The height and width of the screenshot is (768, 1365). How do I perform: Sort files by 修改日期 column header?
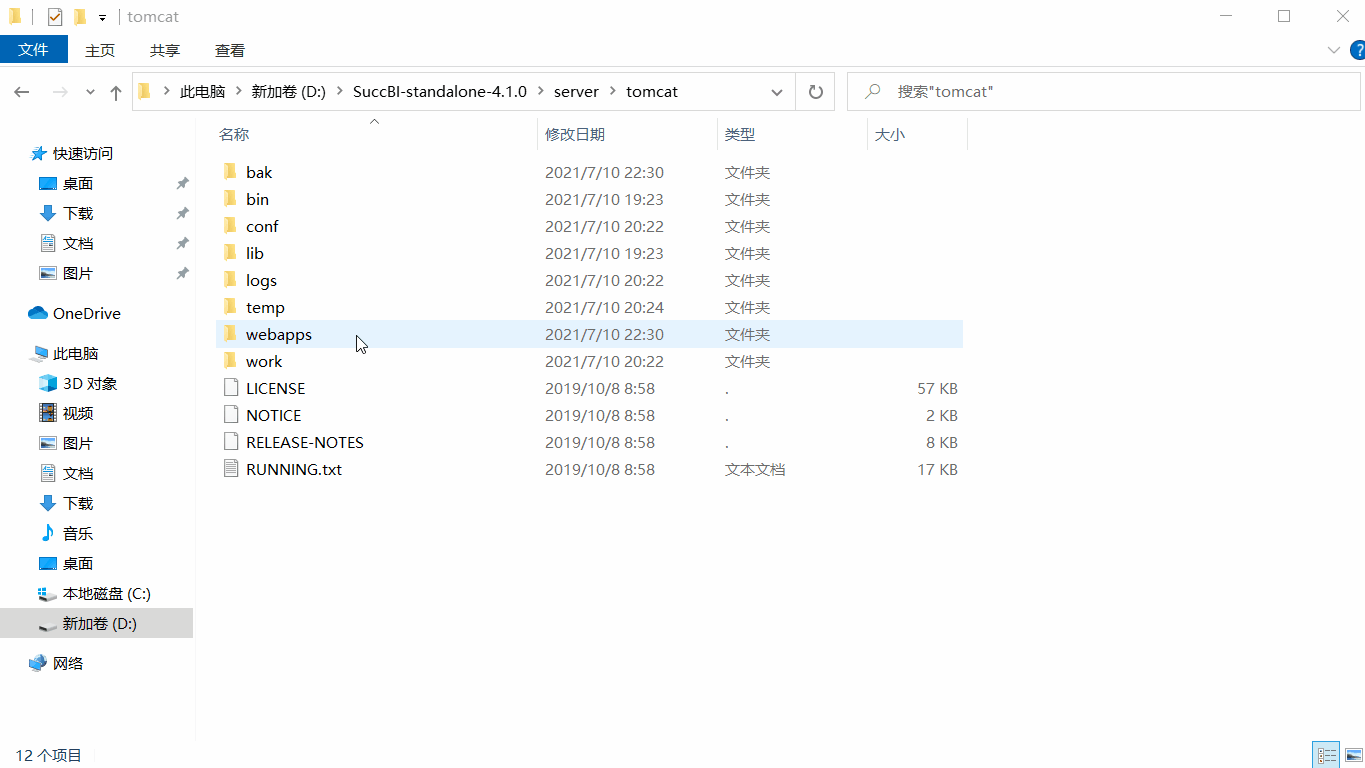(577, 133)
